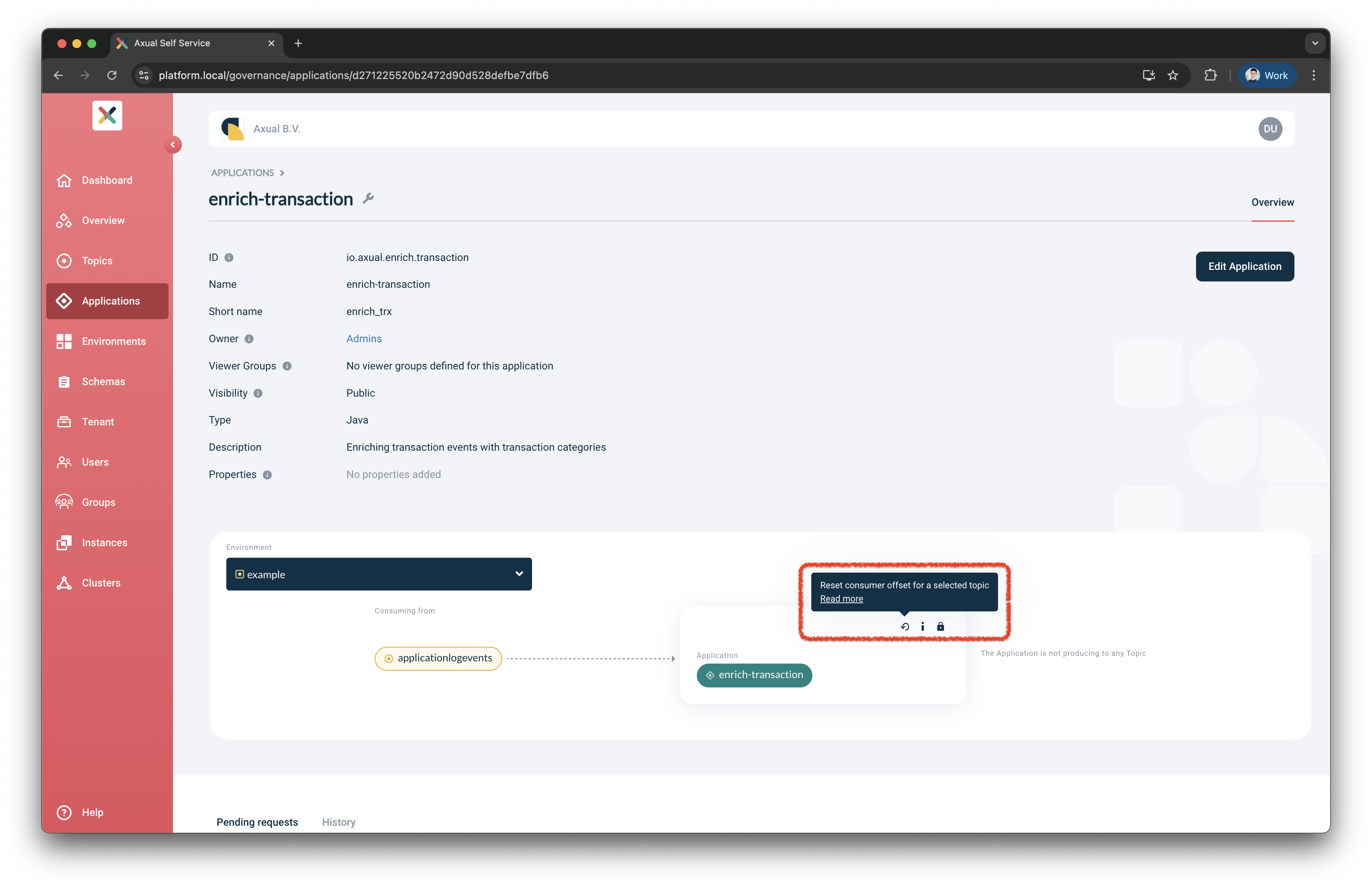1372x888 pixels.
Task: Open the example environment dropdown
Action: click(x=379, y=574)
